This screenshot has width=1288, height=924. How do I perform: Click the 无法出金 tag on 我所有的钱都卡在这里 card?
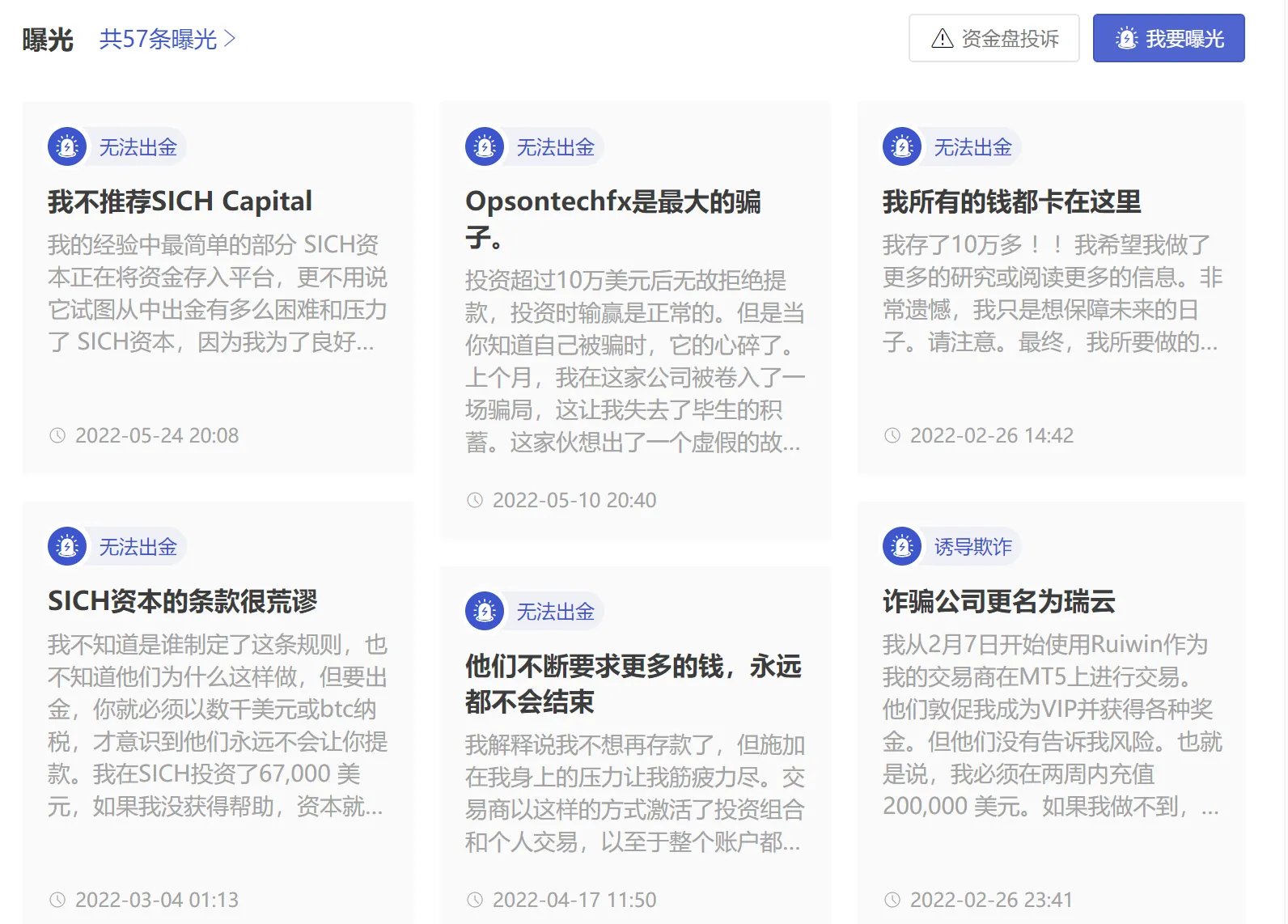point(972,147)
